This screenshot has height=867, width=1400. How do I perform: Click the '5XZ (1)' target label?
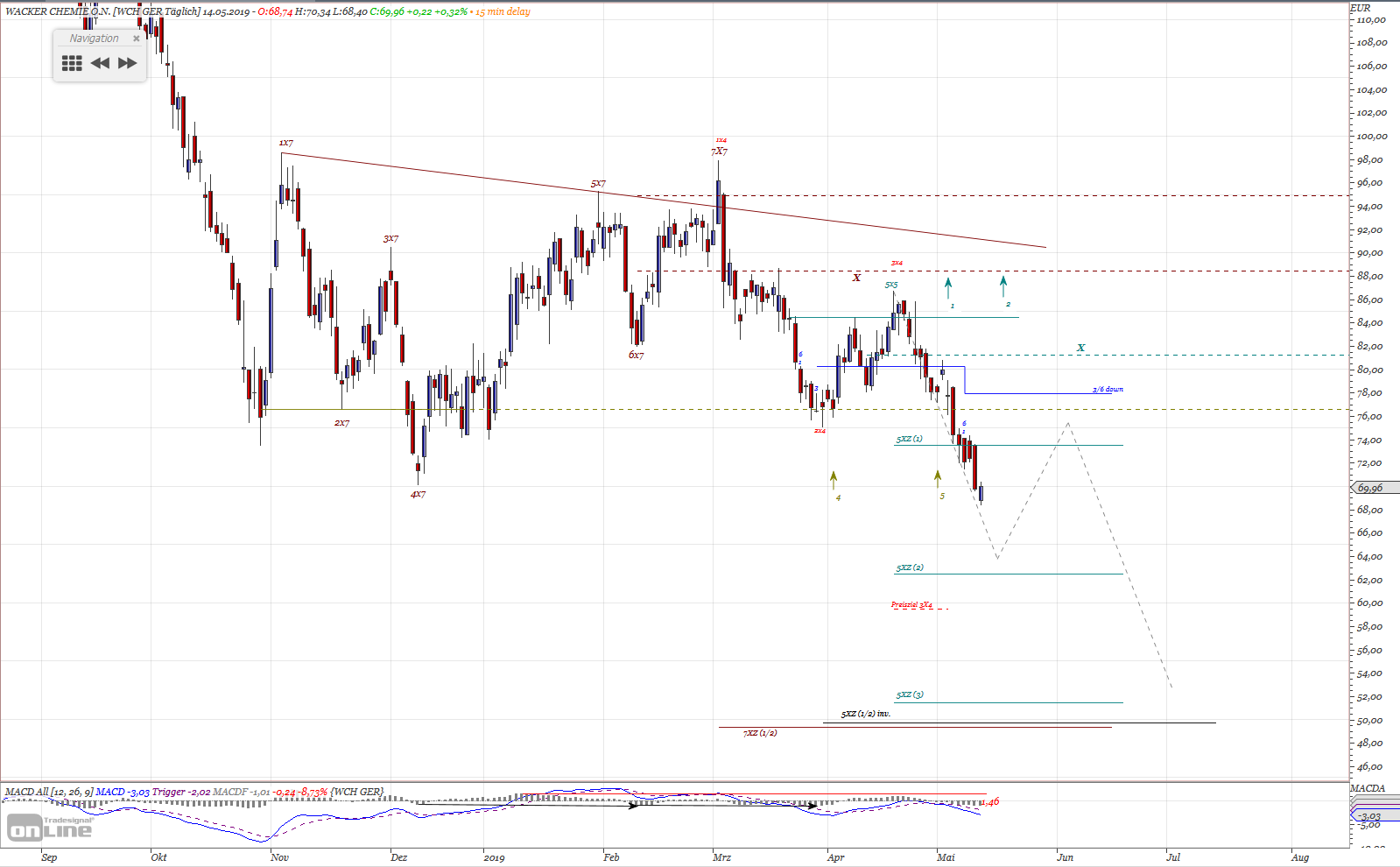tap(909, 439)
